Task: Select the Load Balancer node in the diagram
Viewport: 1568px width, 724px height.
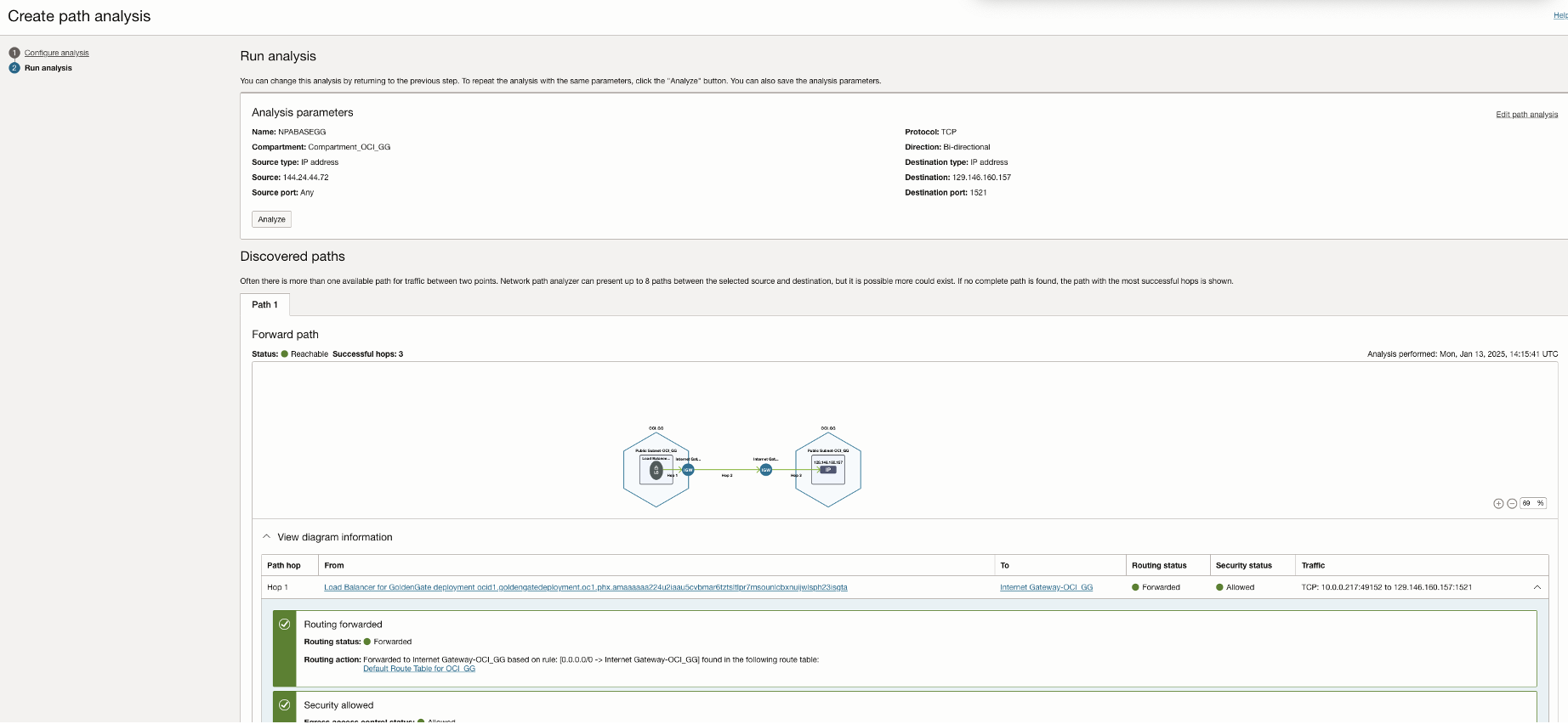Action: tap(656, 469)
